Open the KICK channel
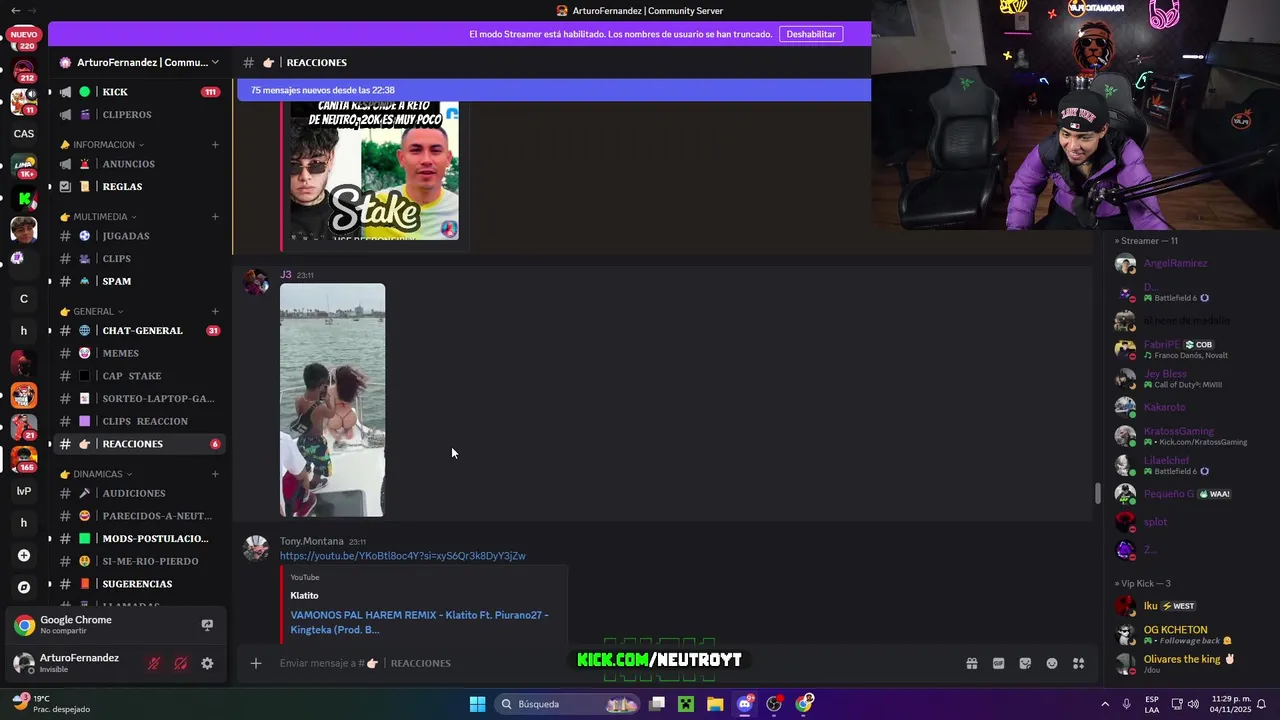This screenshot has width=1280, height=720. [x=139, y=92]
